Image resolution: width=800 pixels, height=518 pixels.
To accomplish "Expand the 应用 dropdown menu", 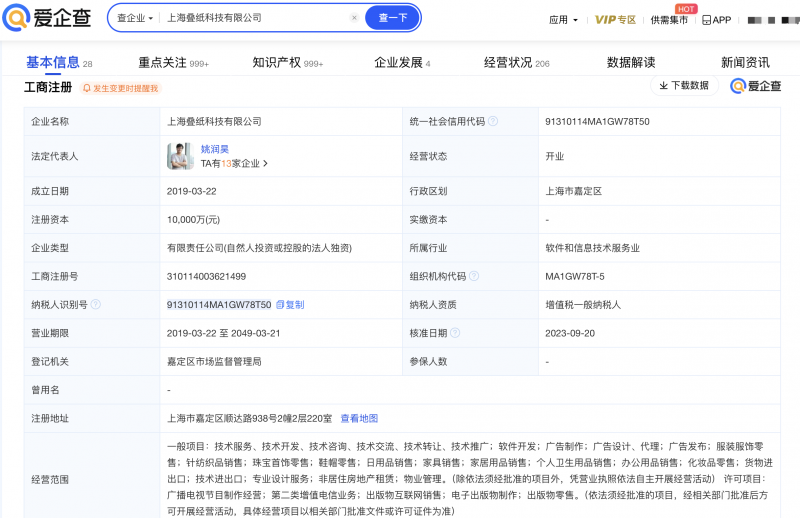I will point(563,20).
